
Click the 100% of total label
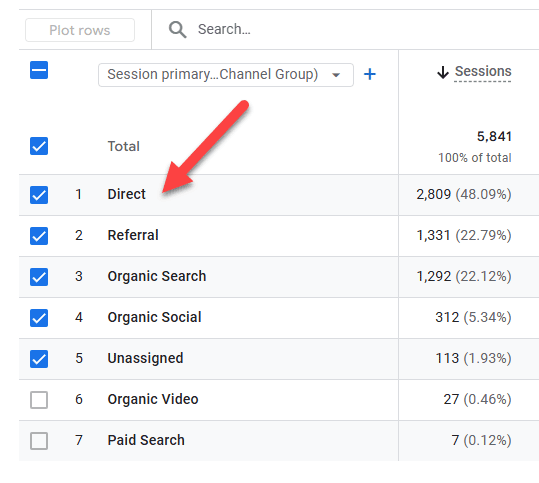(x=475, y=158)
